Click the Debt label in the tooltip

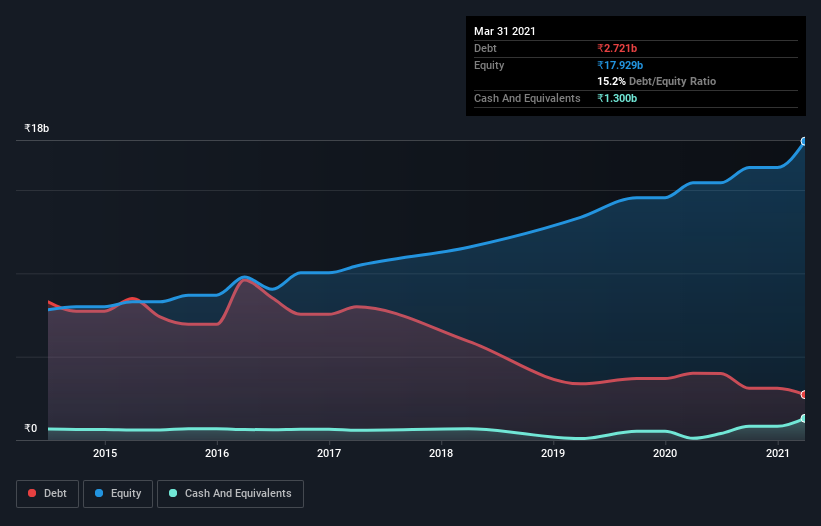(x=485, y=48)
